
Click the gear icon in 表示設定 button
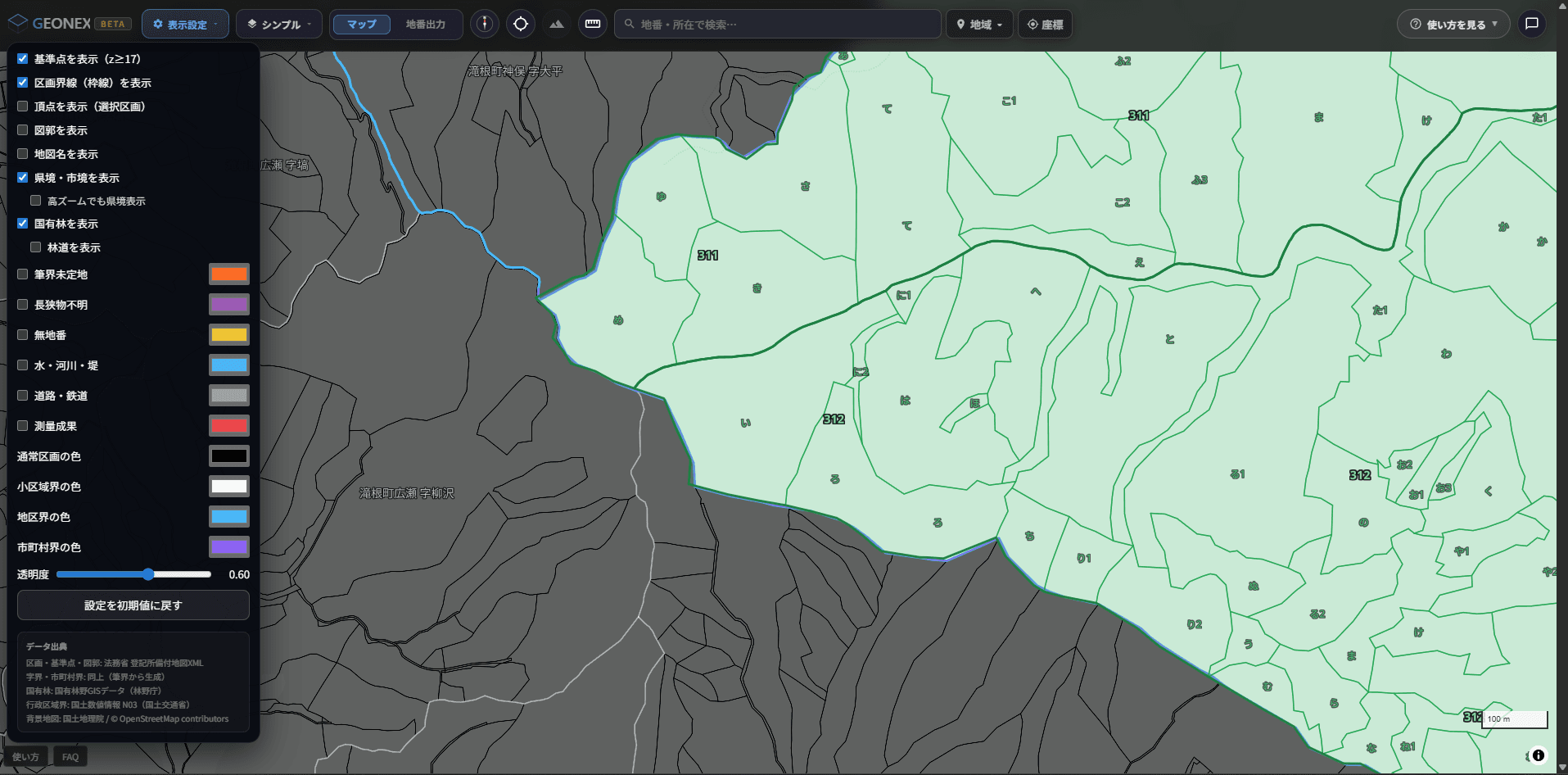click(x=158, y=25)
